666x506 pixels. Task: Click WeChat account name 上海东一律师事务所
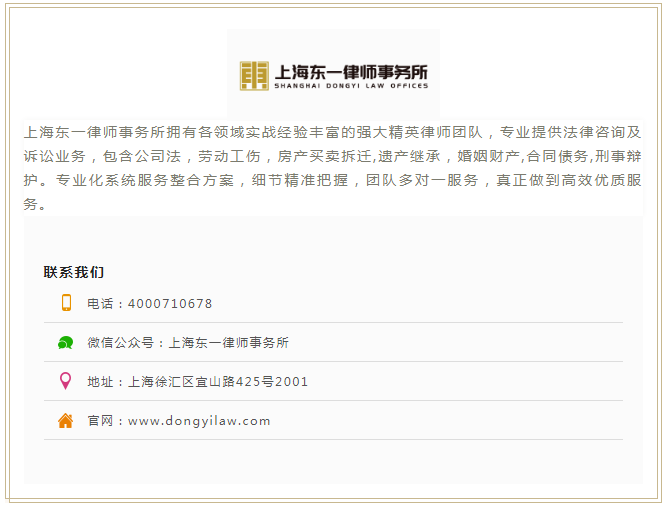click(229, 343)
